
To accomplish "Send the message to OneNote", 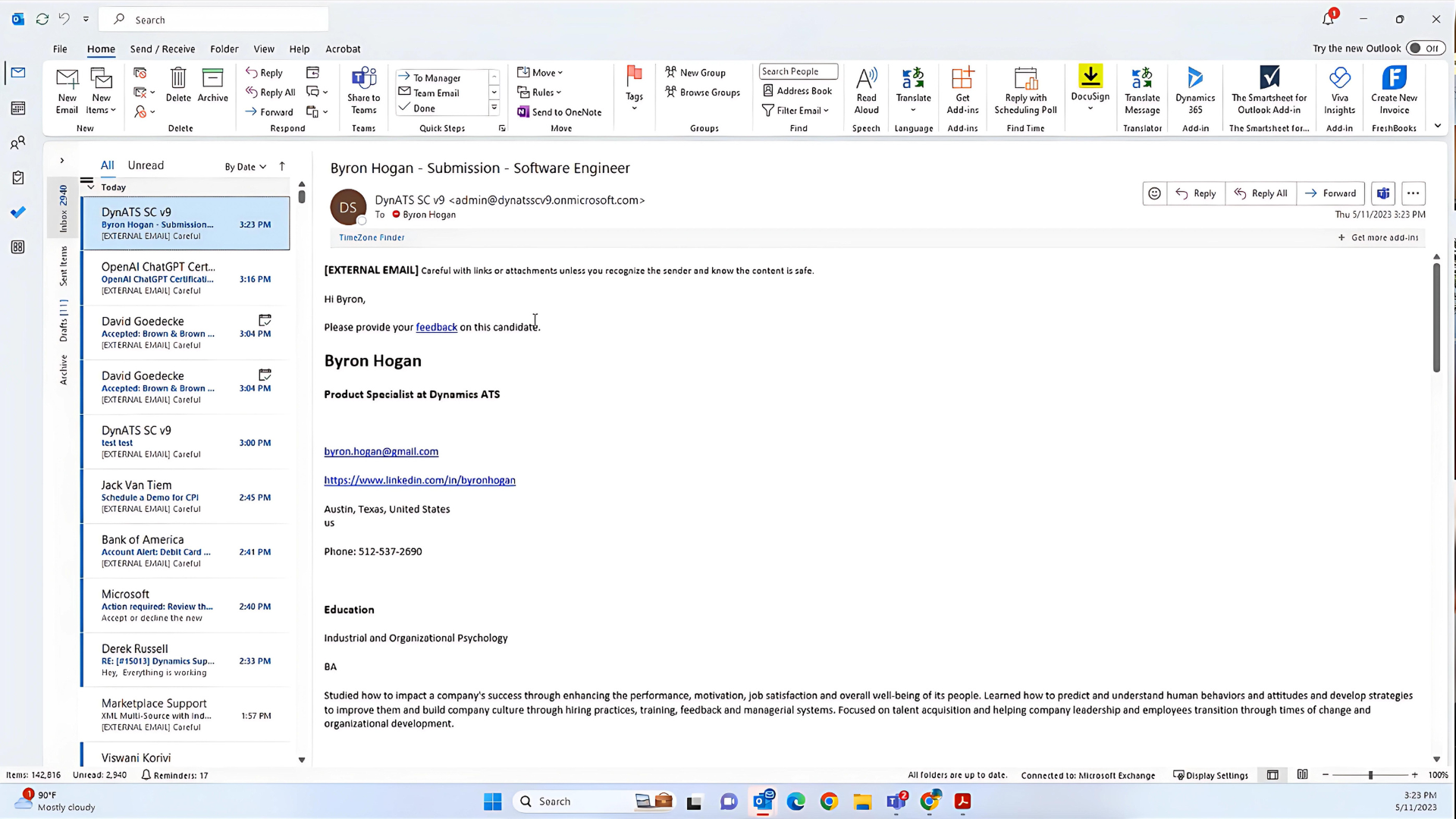I will (x=560, y=112).
